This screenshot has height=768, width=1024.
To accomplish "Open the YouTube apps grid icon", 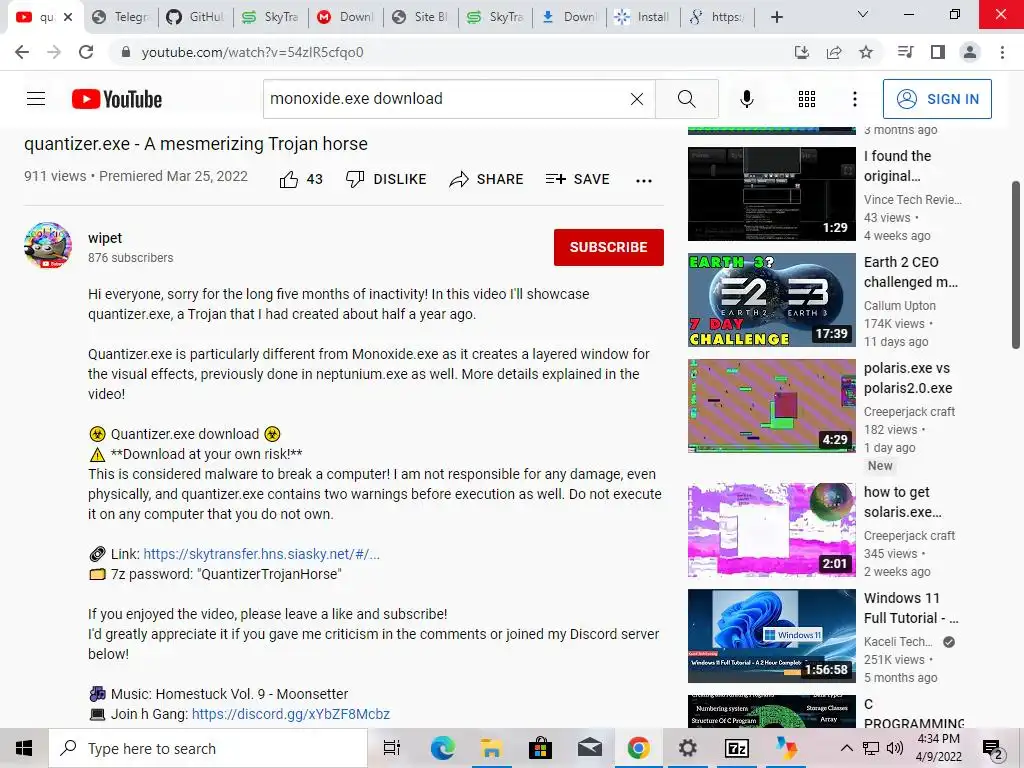I will tap(807, 99).
